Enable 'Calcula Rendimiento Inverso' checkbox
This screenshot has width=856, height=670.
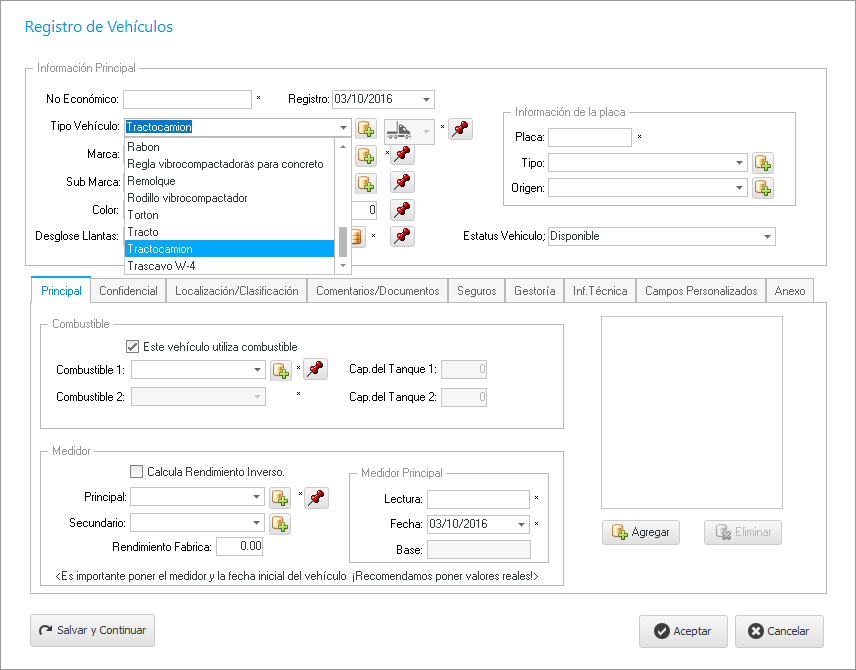point(137,472)
